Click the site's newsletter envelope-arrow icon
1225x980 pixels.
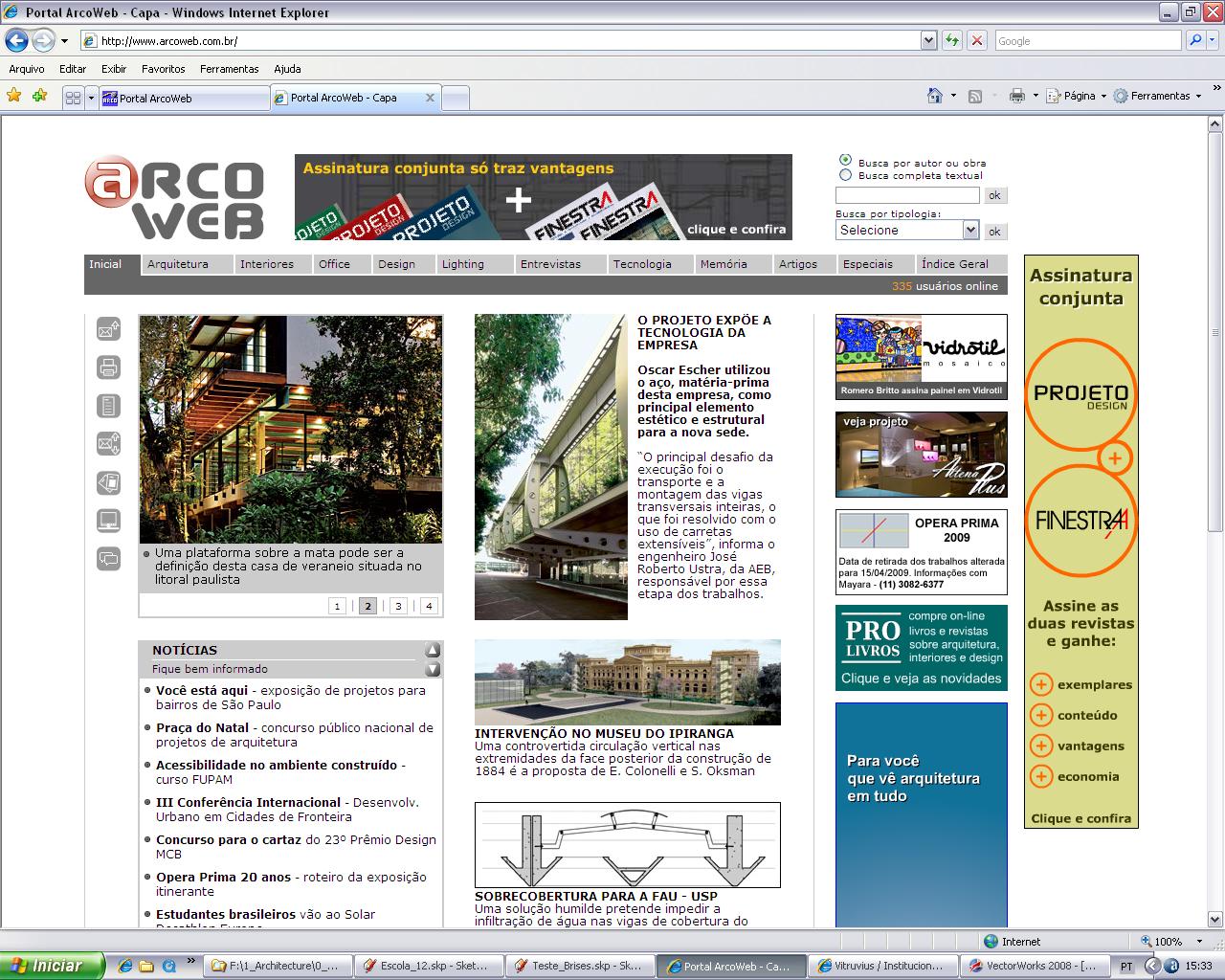coord(108,444)
